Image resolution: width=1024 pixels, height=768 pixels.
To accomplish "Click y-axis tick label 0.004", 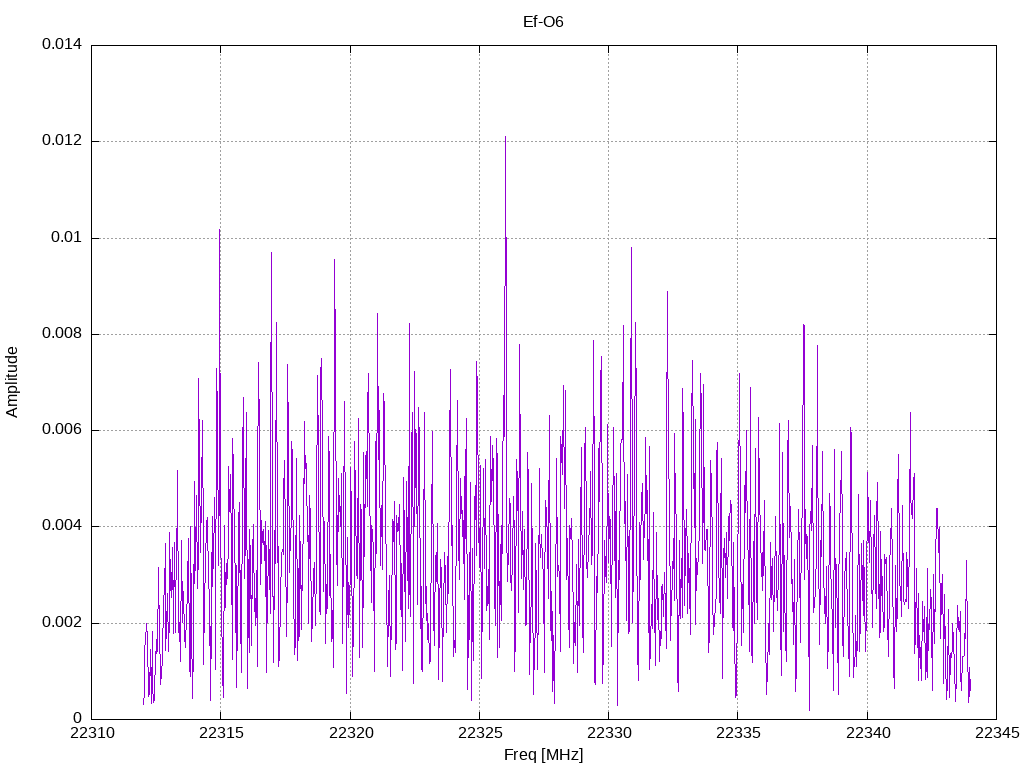I will [x=62, y=526].
